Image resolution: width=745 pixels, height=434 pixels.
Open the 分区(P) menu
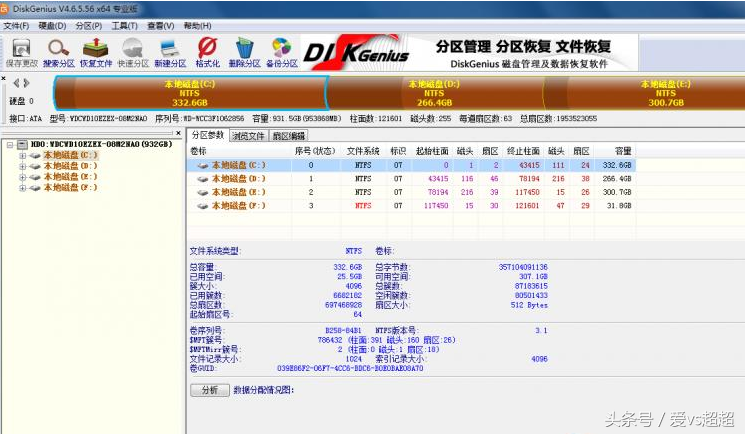89,26
